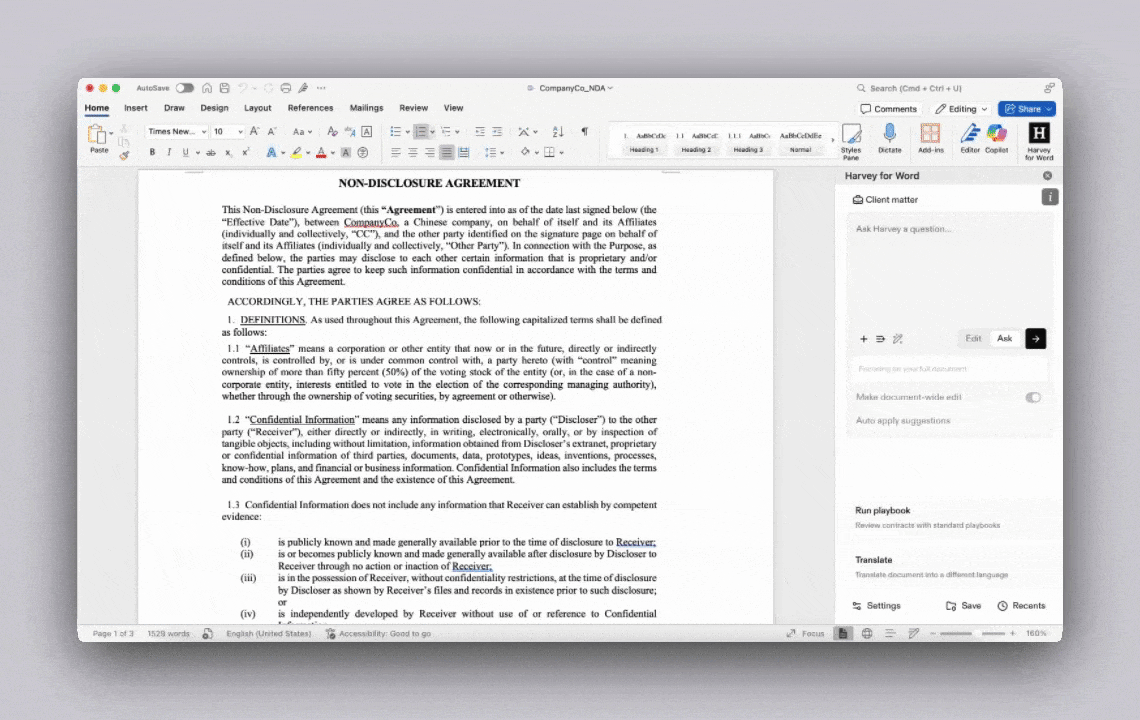
Task: Click the plus icon in Harvey prompt box
Action: (x=864, y=339)
